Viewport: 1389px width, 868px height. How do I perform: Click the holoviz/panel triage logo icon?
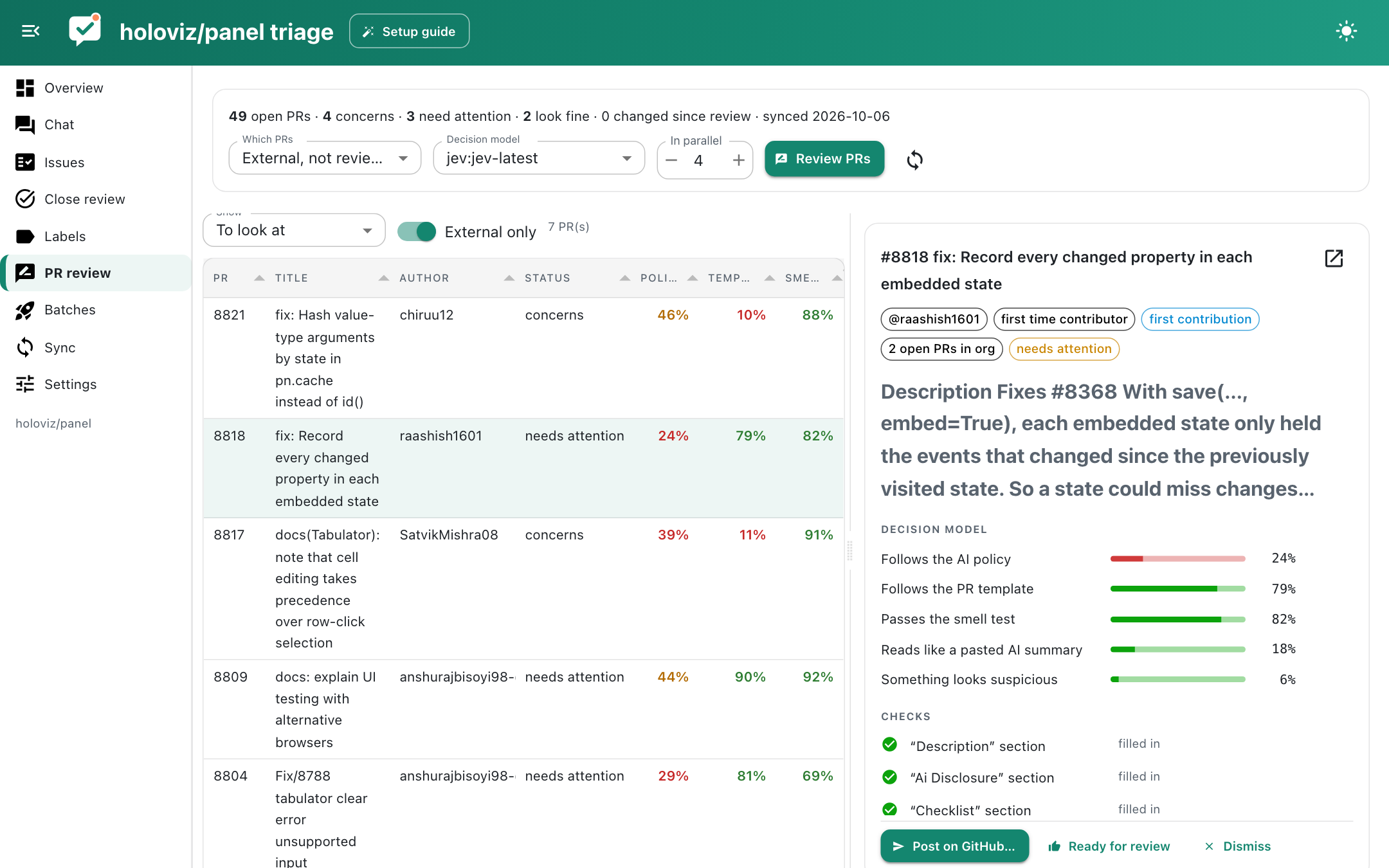[x=85, y=30]
